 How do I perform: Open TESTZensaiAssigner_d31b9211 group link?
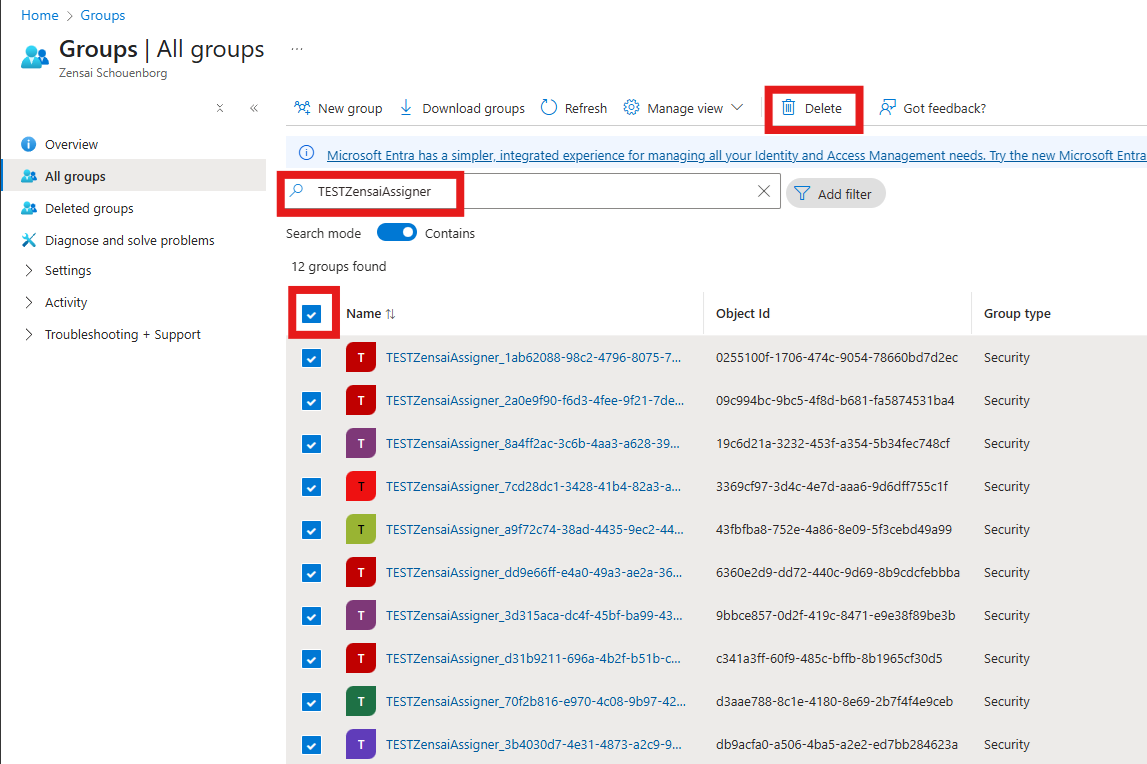(x=533, y=659)
